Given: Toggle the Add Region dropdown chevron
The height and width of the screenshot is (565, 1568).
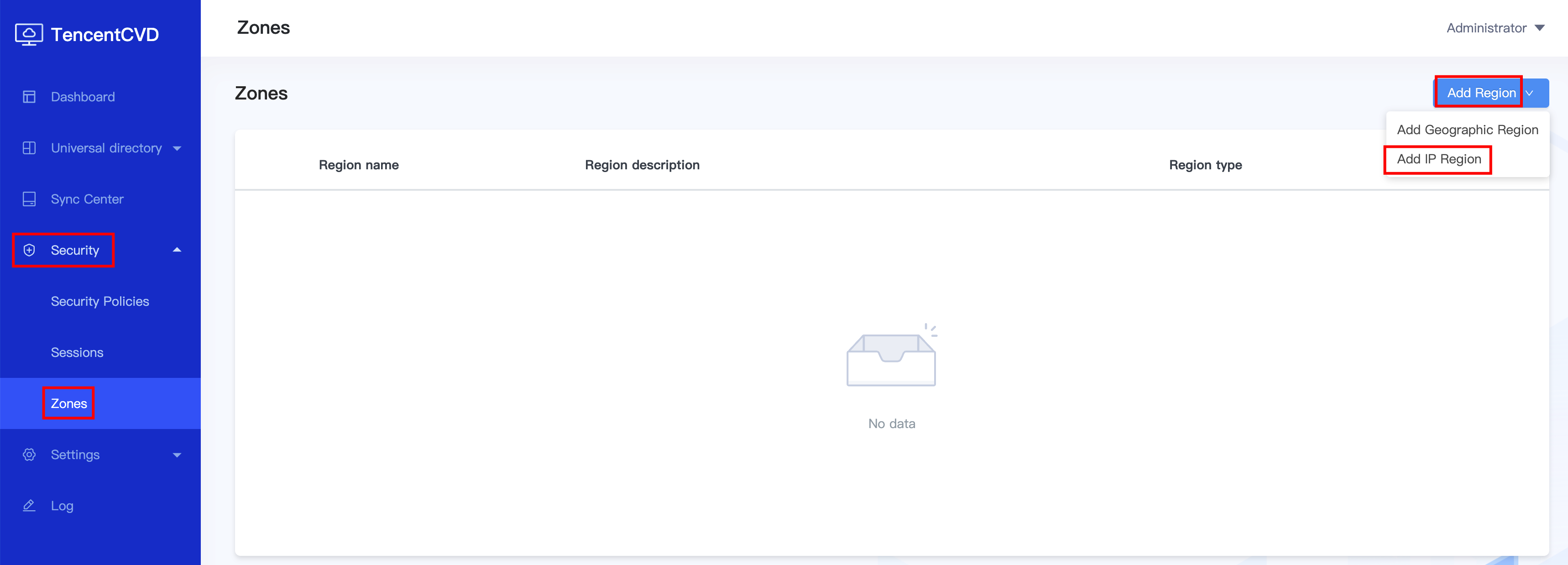Looking at the screenshot, I should tap(1530, 93).
